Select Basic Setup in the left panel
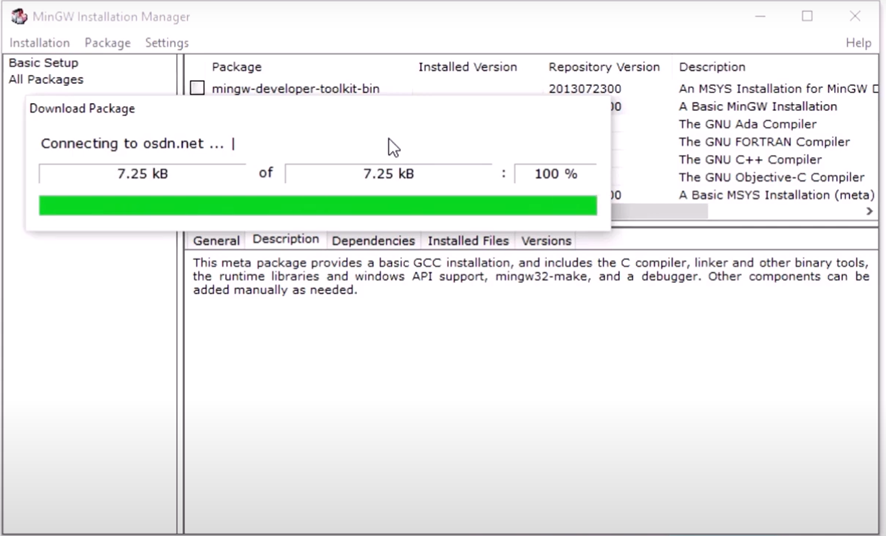The width and height of the screenshot is (886, 536). pos(44,63)
